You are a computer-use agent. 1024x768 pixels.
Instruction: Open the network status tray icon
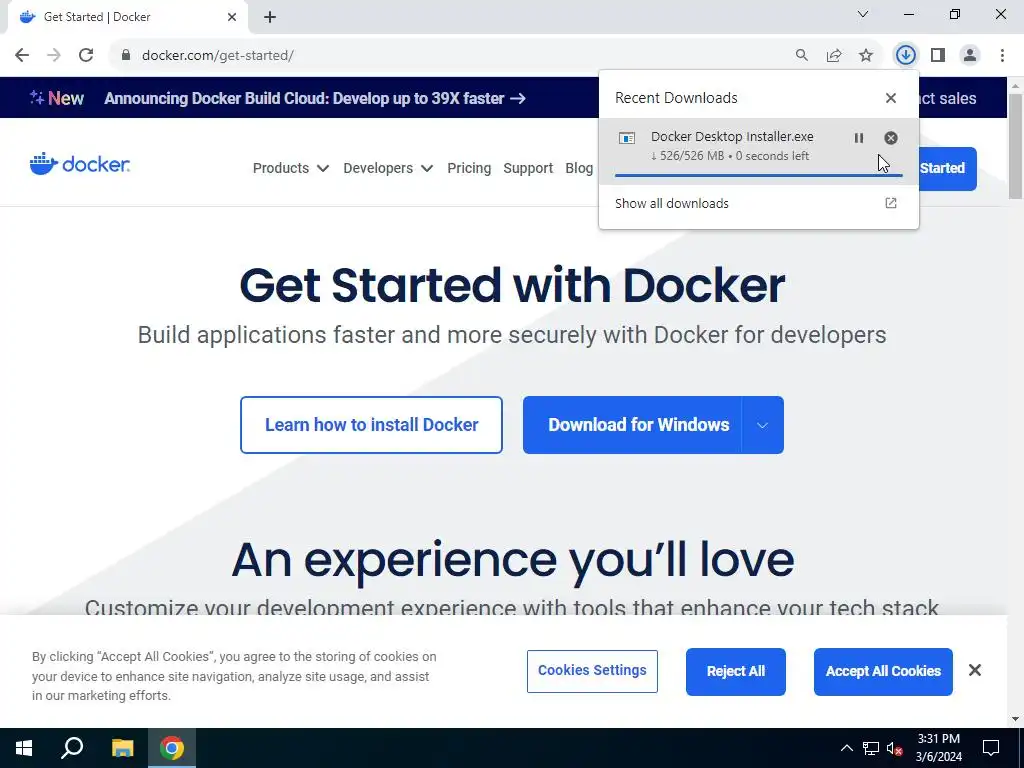pyautogui.click(x=871, y=748)
